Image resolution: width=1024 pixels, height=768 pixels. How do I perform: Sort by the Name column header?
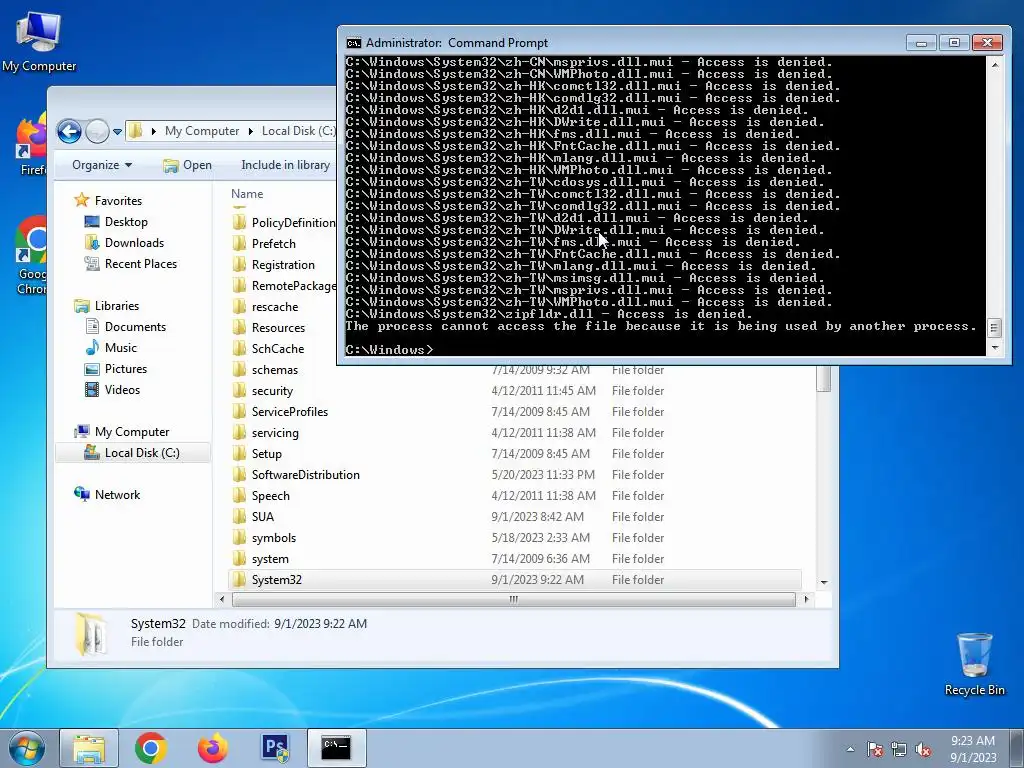click(247, 194)
